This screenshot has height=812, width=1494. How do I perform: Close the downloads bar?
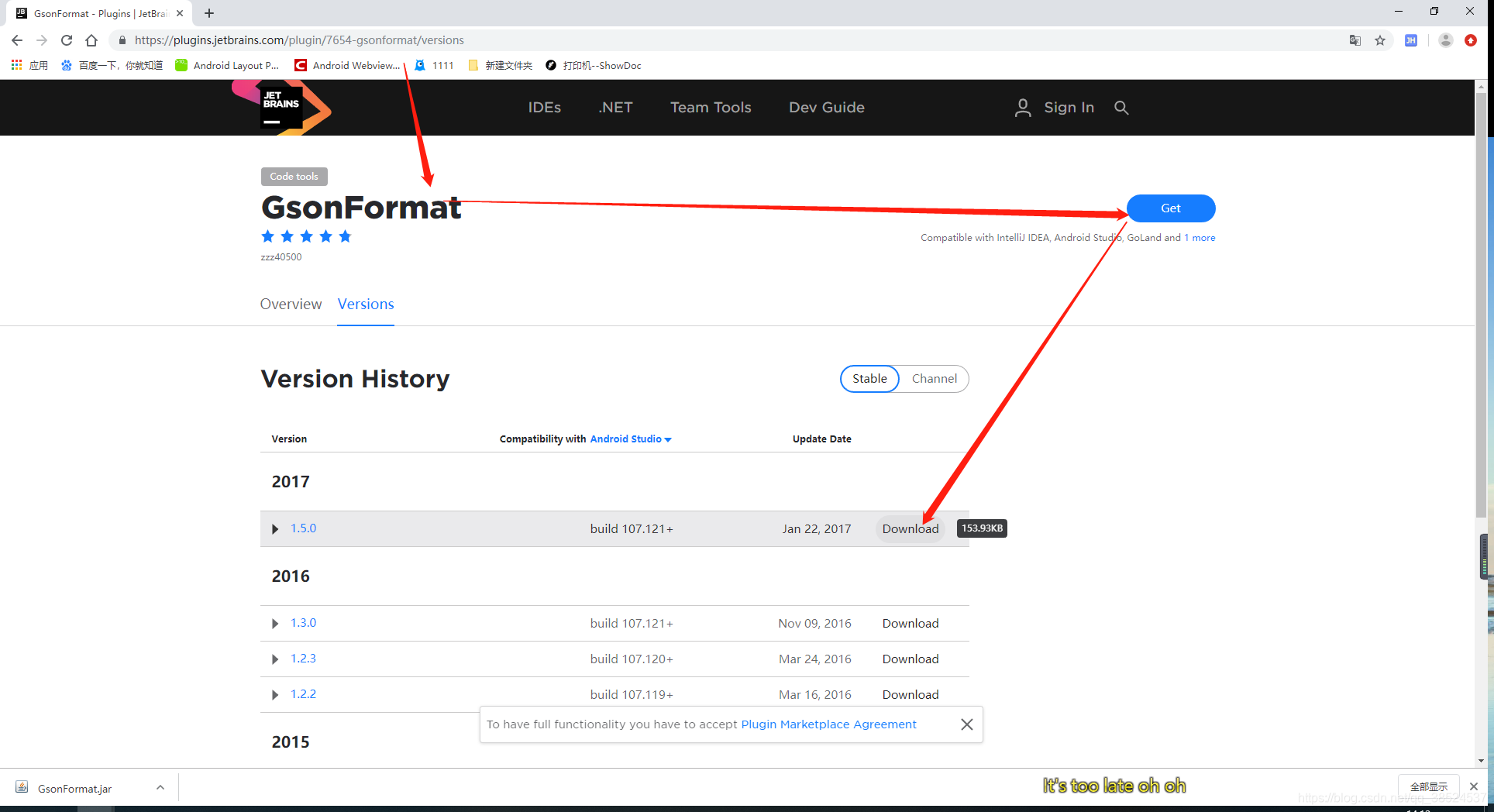pyautogui.click(x=1474, y=786)
